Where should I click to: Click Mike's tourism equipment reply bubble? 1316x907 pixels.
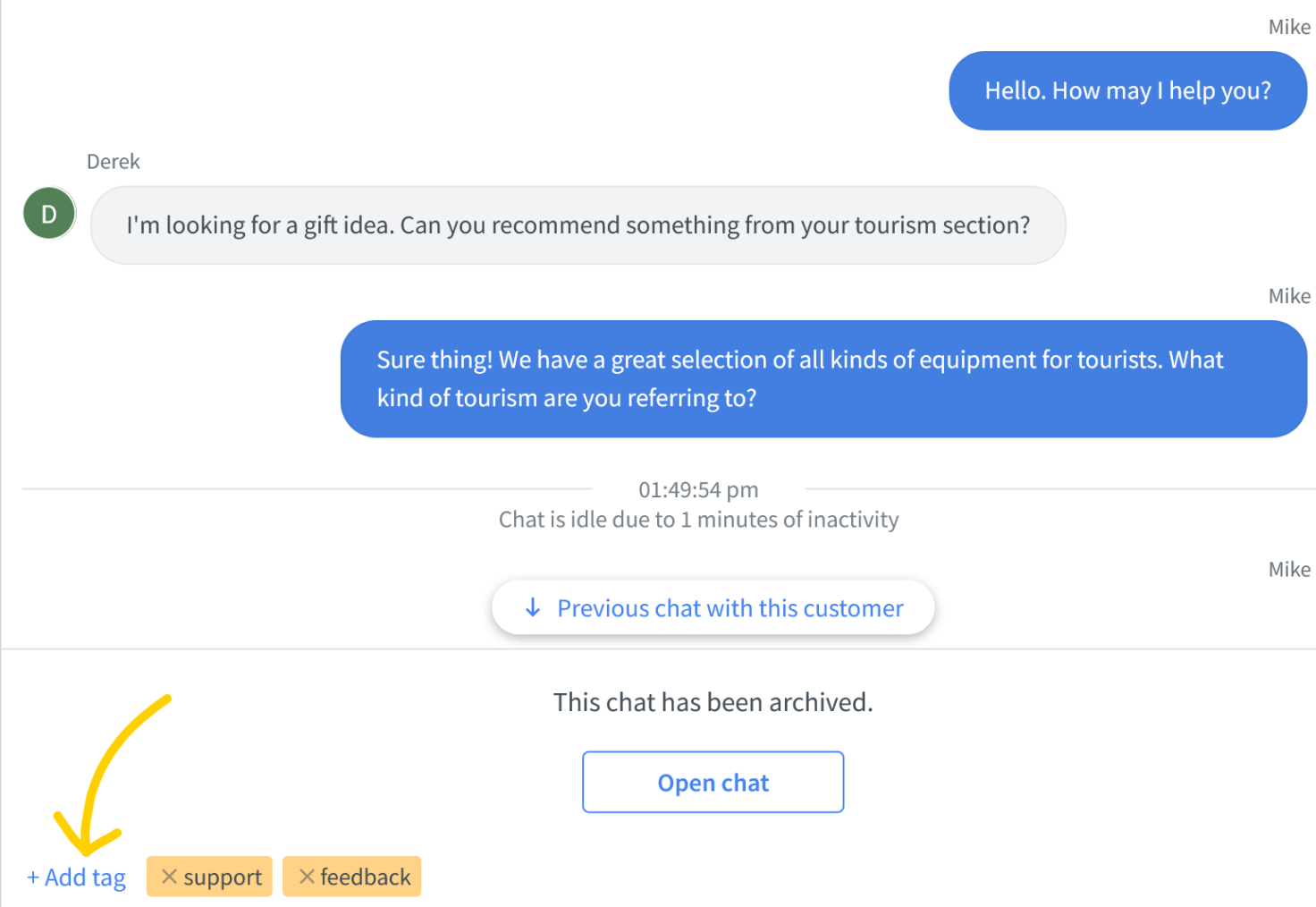pyautogui.click(x=823, y=378)
